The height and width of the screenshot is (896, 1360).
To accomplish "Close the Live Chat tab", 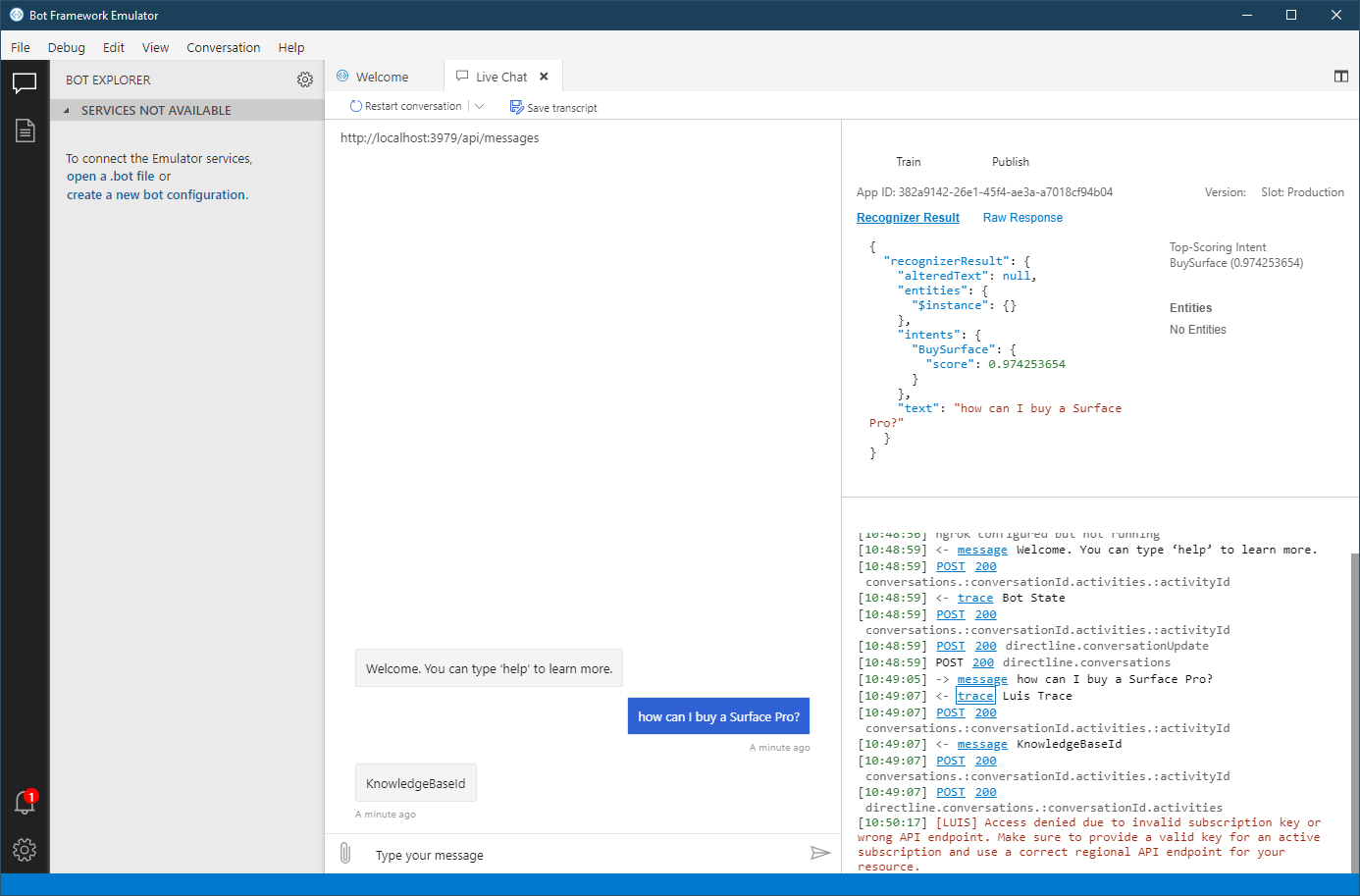I will (544, 77).
